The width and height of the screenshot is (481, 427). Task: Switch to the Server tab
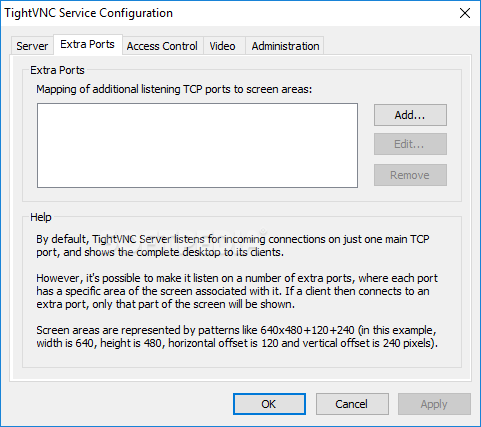32,46
